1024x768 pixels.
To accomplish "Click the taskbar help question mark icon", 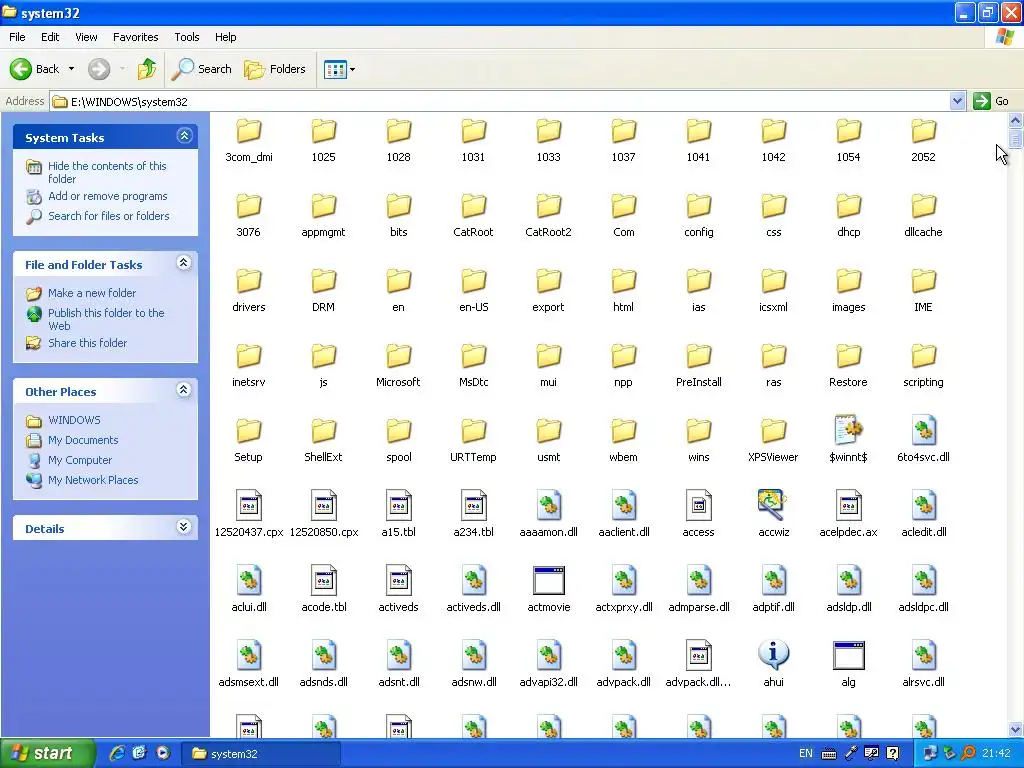I will pos(893,754).
